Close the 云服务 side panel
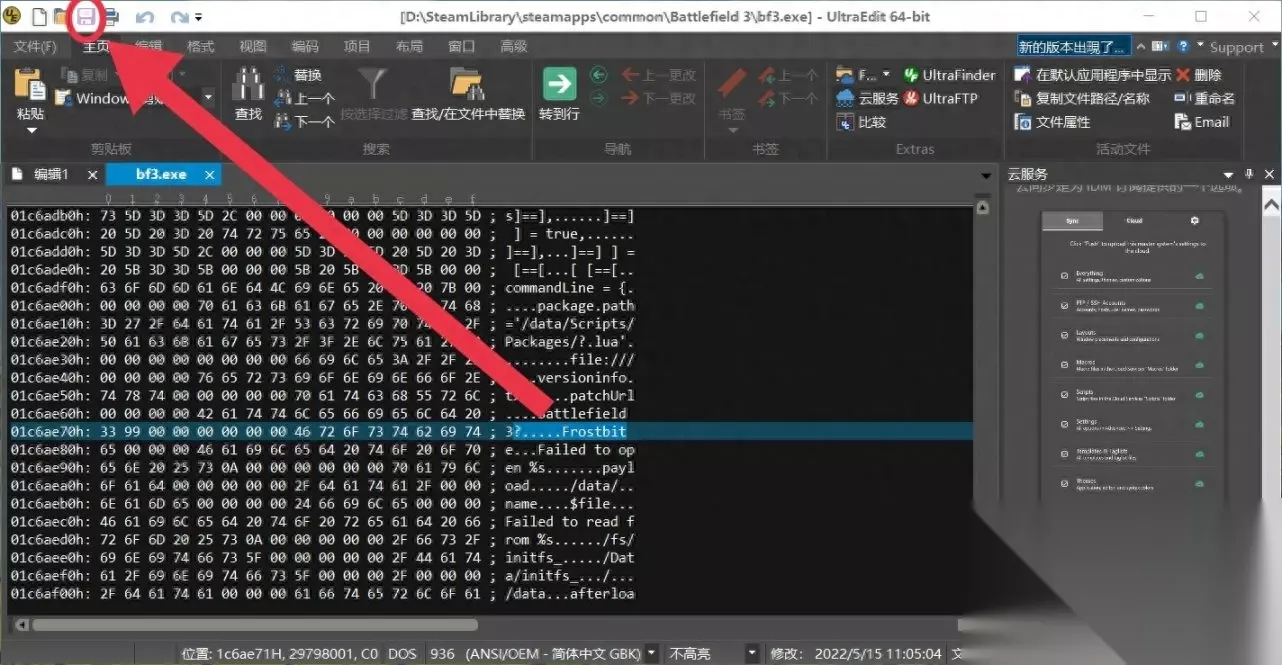Image resolution: width=1282 pixels, height=665 pixels. [x=1267, y=175]
